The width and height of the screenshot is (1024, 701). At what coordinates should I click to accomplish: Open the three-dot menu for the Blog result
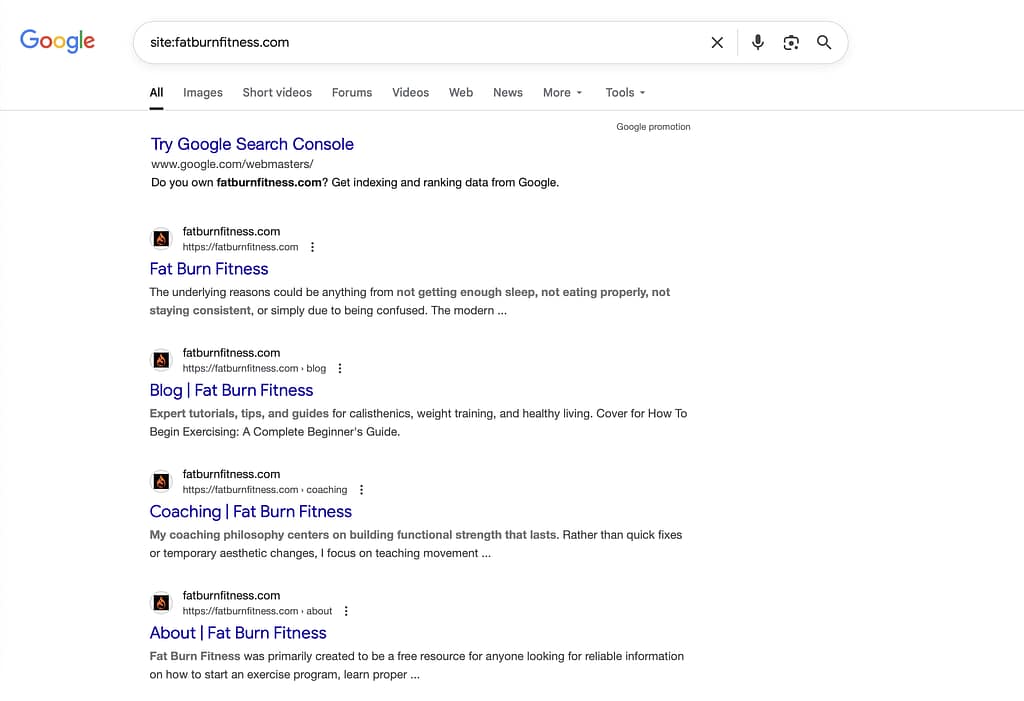click(x=339, y=368)
